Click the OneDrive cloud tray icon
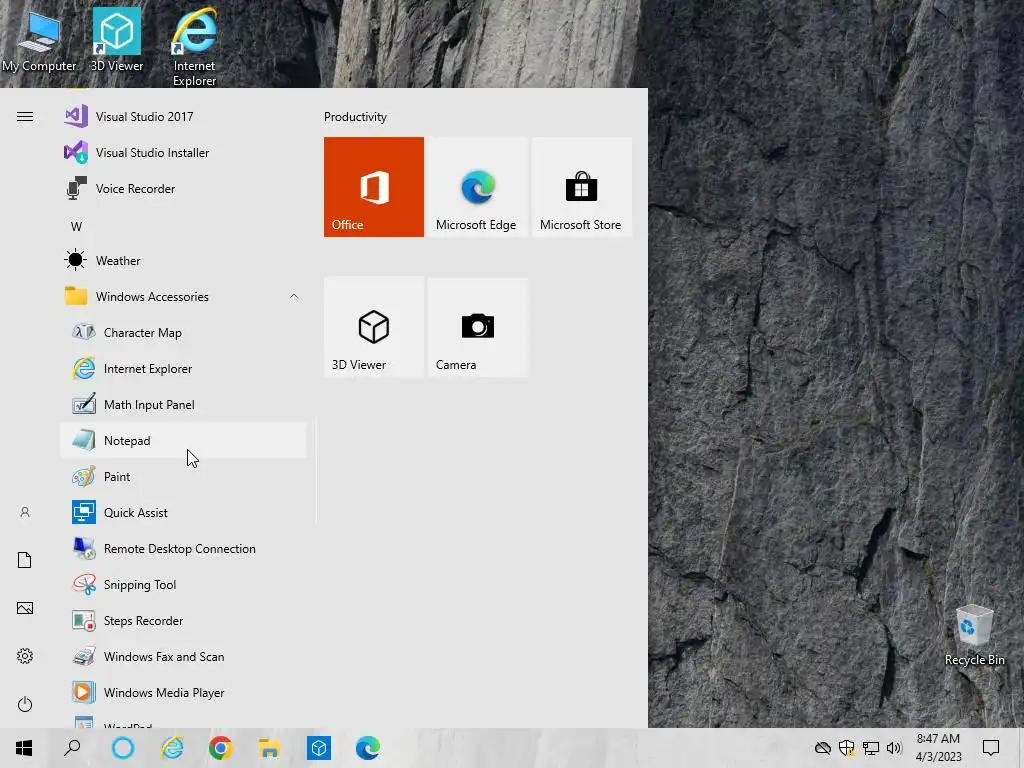The image size is (1024, 768). tap(823, 748)
